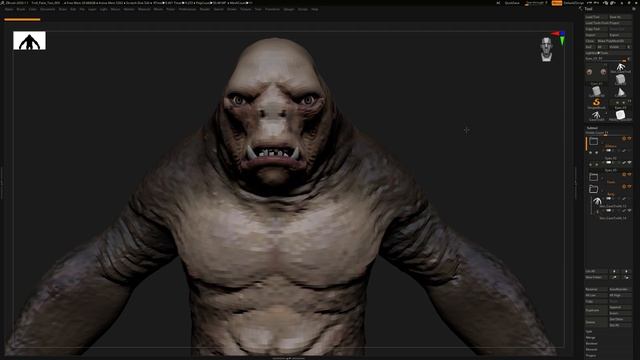Select the current troll tool thumbnail at top
Image resolution: width=640 pixels, height=360 pixels.
[x=620, y=68]
